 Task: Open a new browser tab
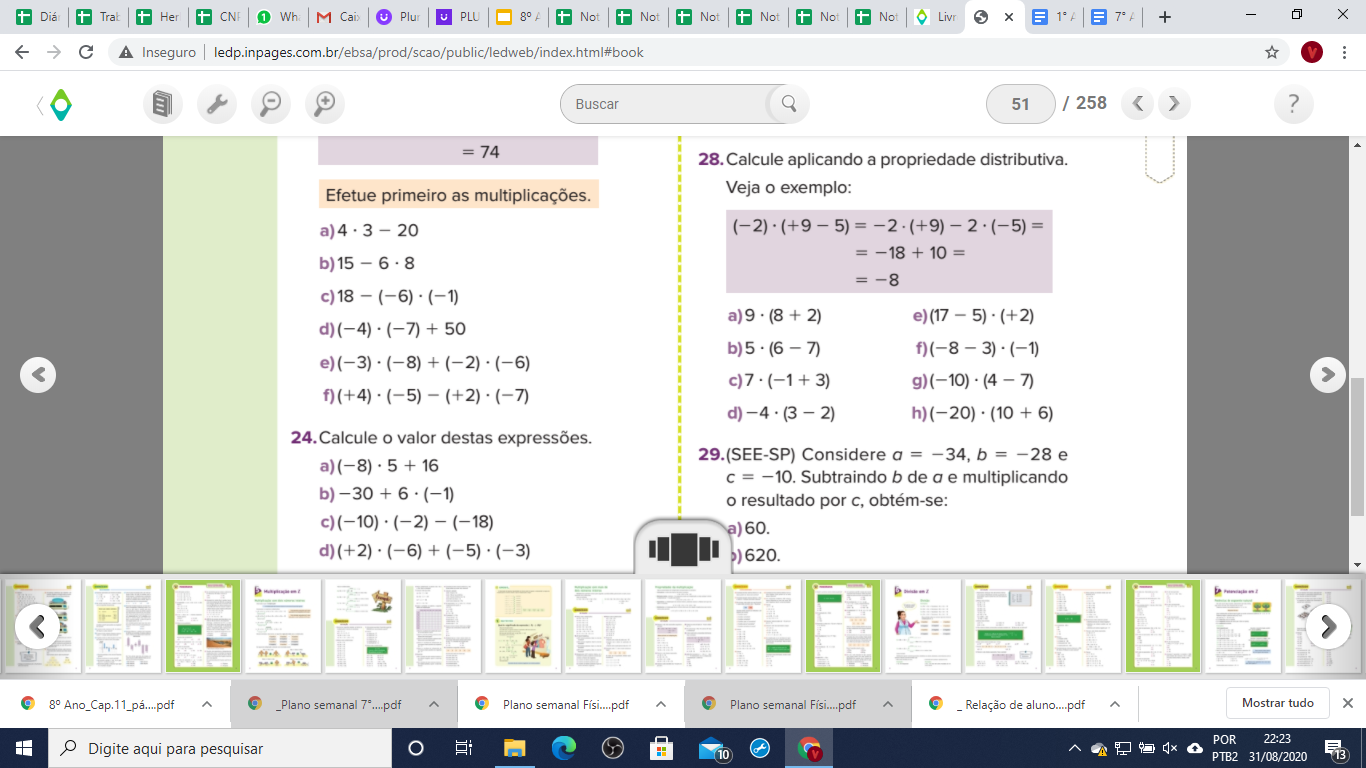1164,17
